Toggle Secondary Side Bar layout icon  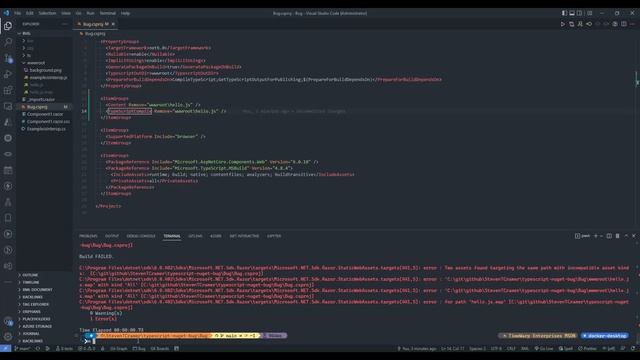click(x=580, y=13)
